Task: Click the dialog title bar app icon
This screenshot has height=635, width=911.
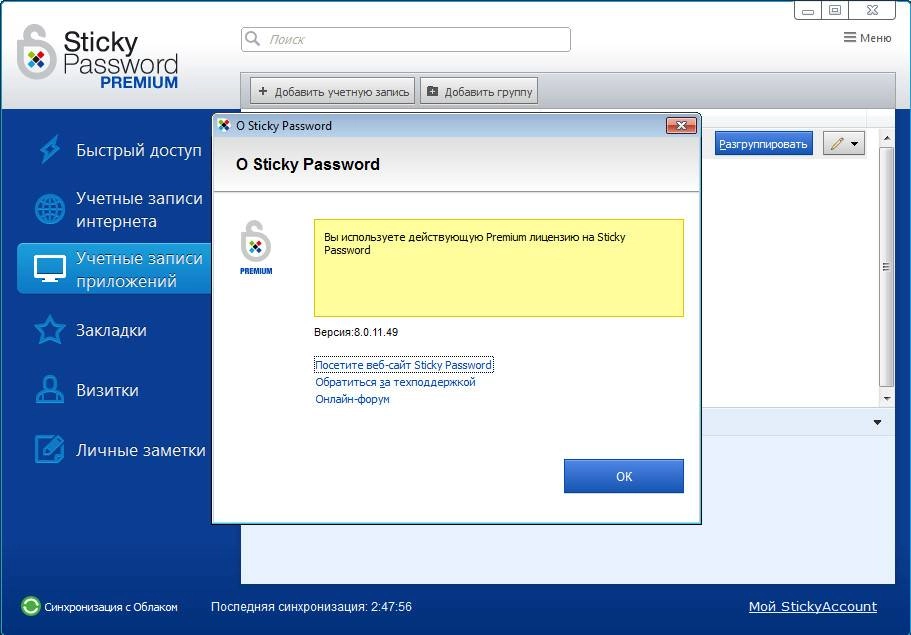Action: click(224, 125)
